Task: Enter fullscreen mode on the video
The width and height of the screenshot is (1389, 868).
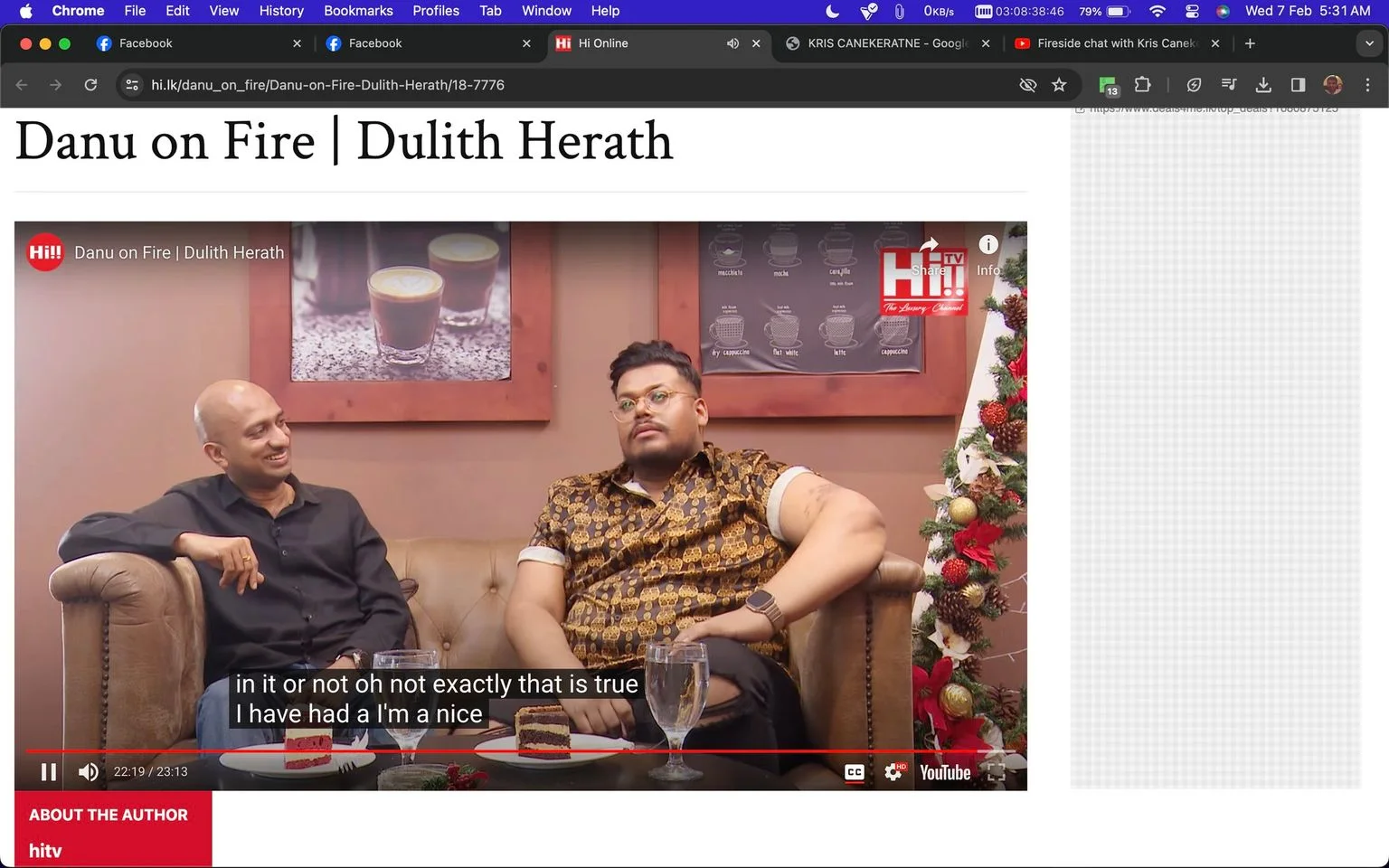Action: point(997,772)
